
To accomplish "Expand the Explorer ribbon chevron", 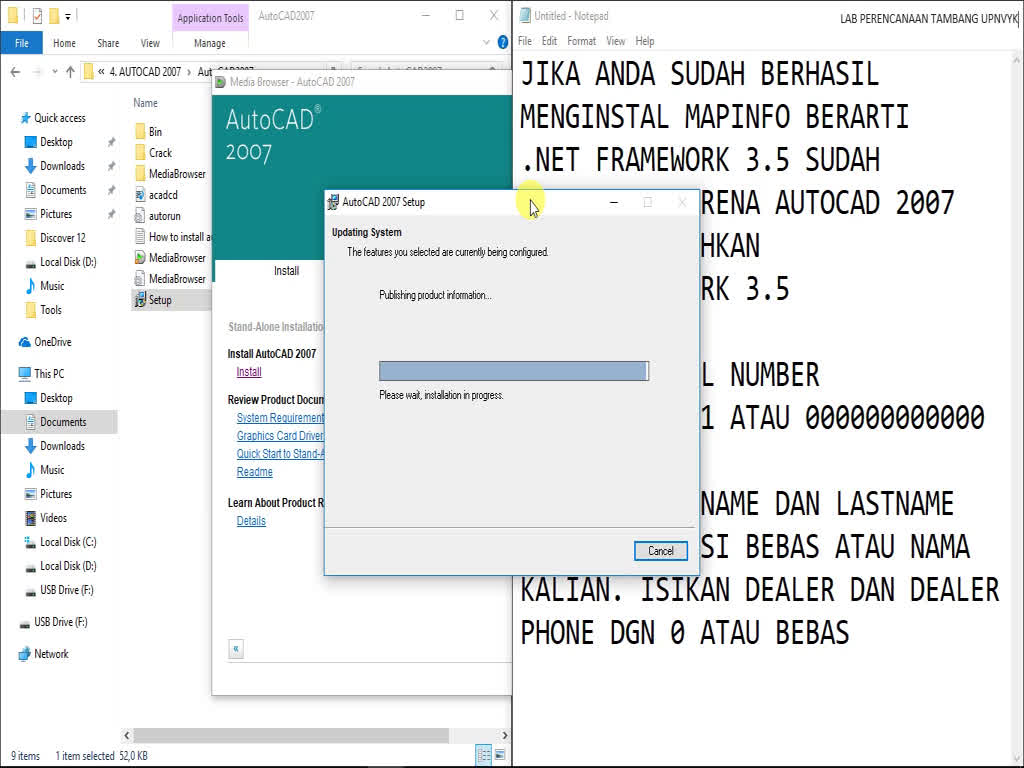I will pos(486,42).
